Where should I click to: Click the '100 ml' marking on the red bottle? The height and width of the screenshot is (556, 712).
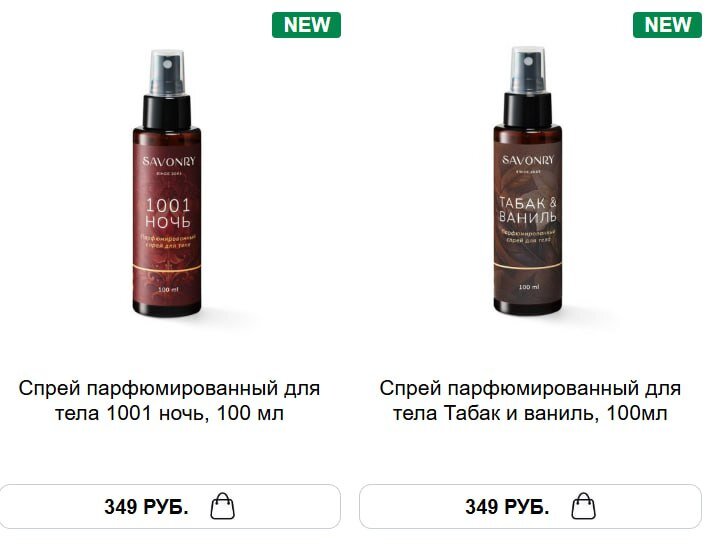coord(168,289)
